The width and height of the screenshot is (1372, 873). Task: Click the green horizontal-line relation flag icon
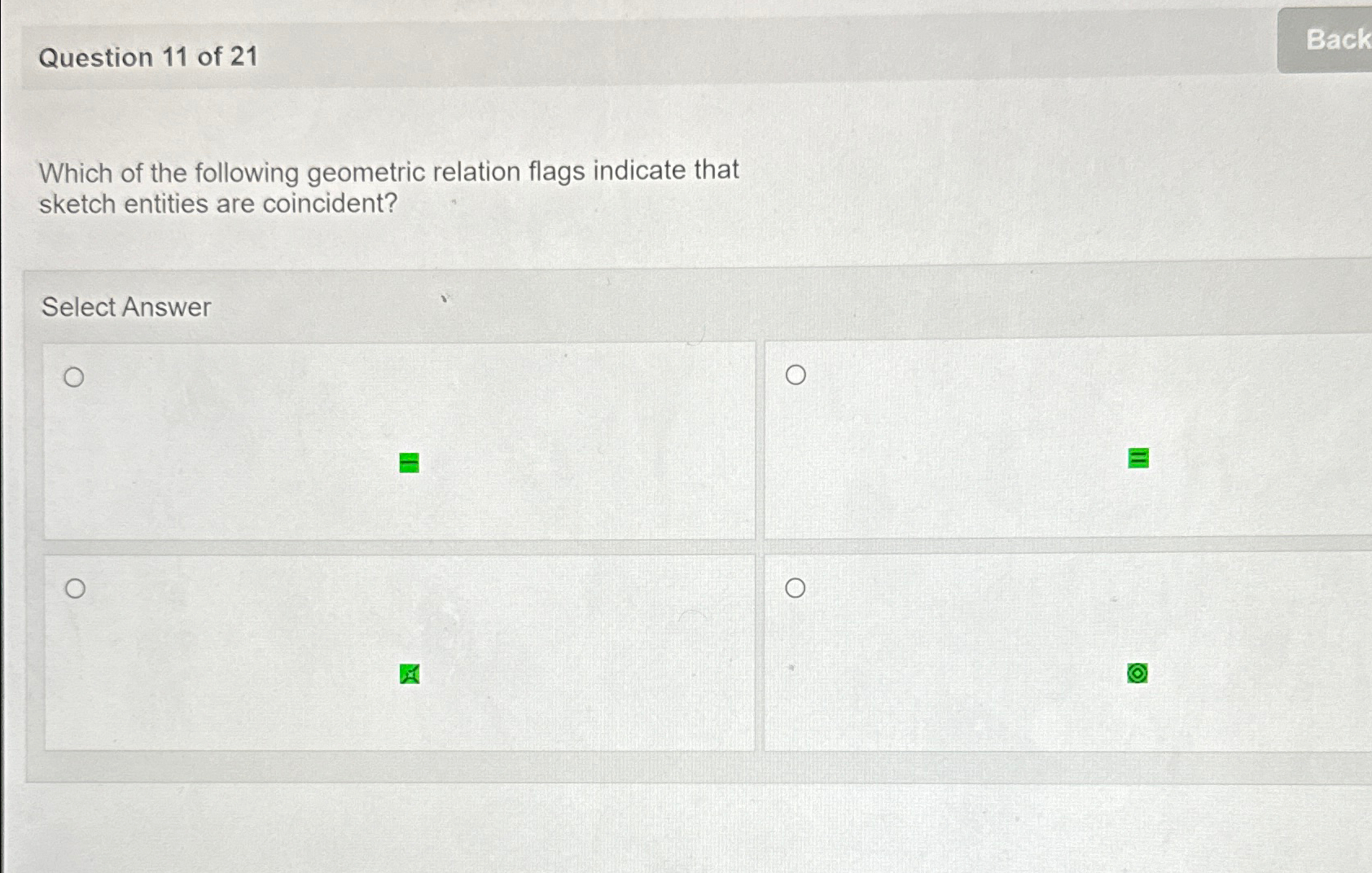408,463
